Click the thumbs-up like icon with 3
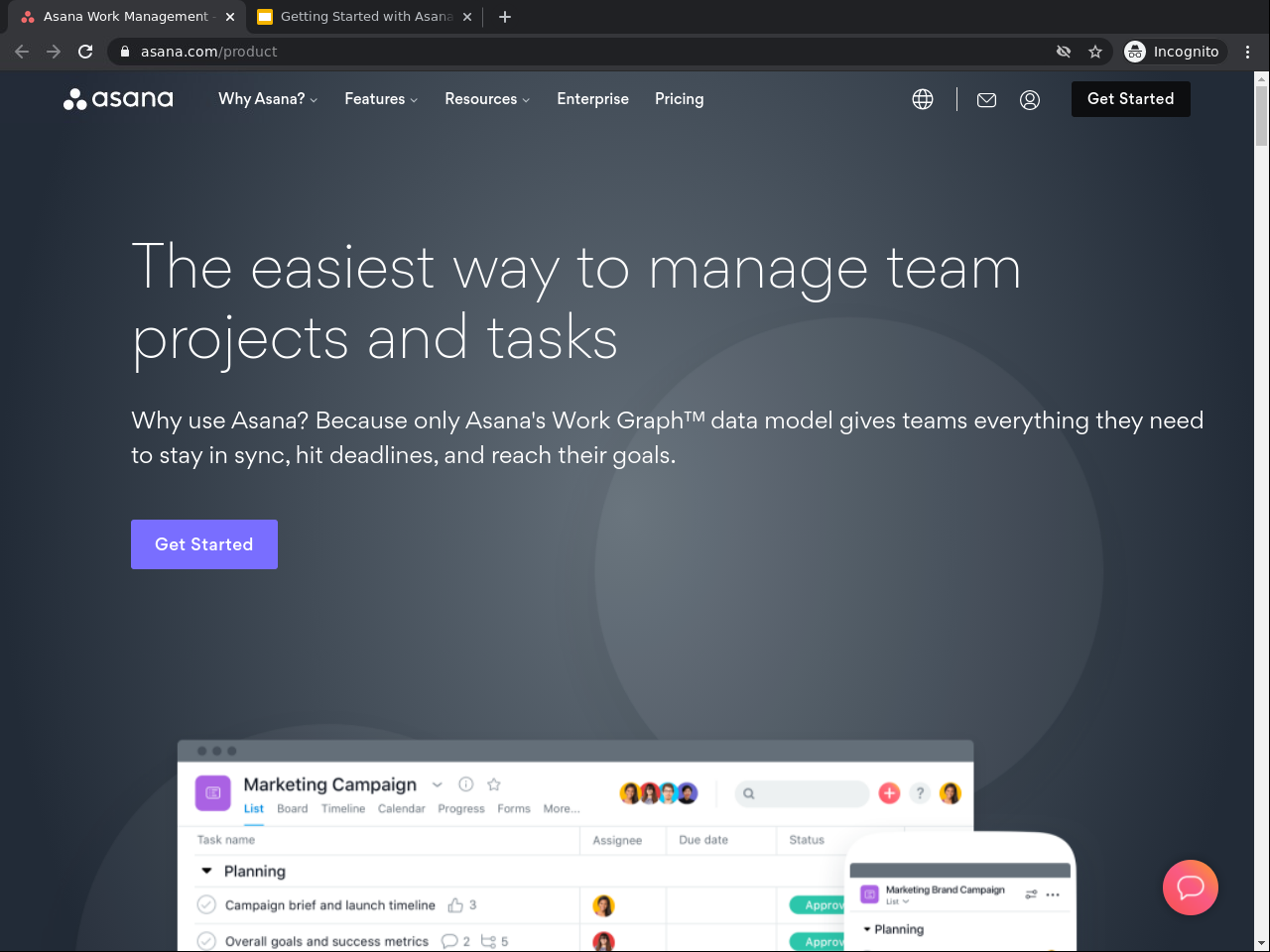 (x=455, y=905)
